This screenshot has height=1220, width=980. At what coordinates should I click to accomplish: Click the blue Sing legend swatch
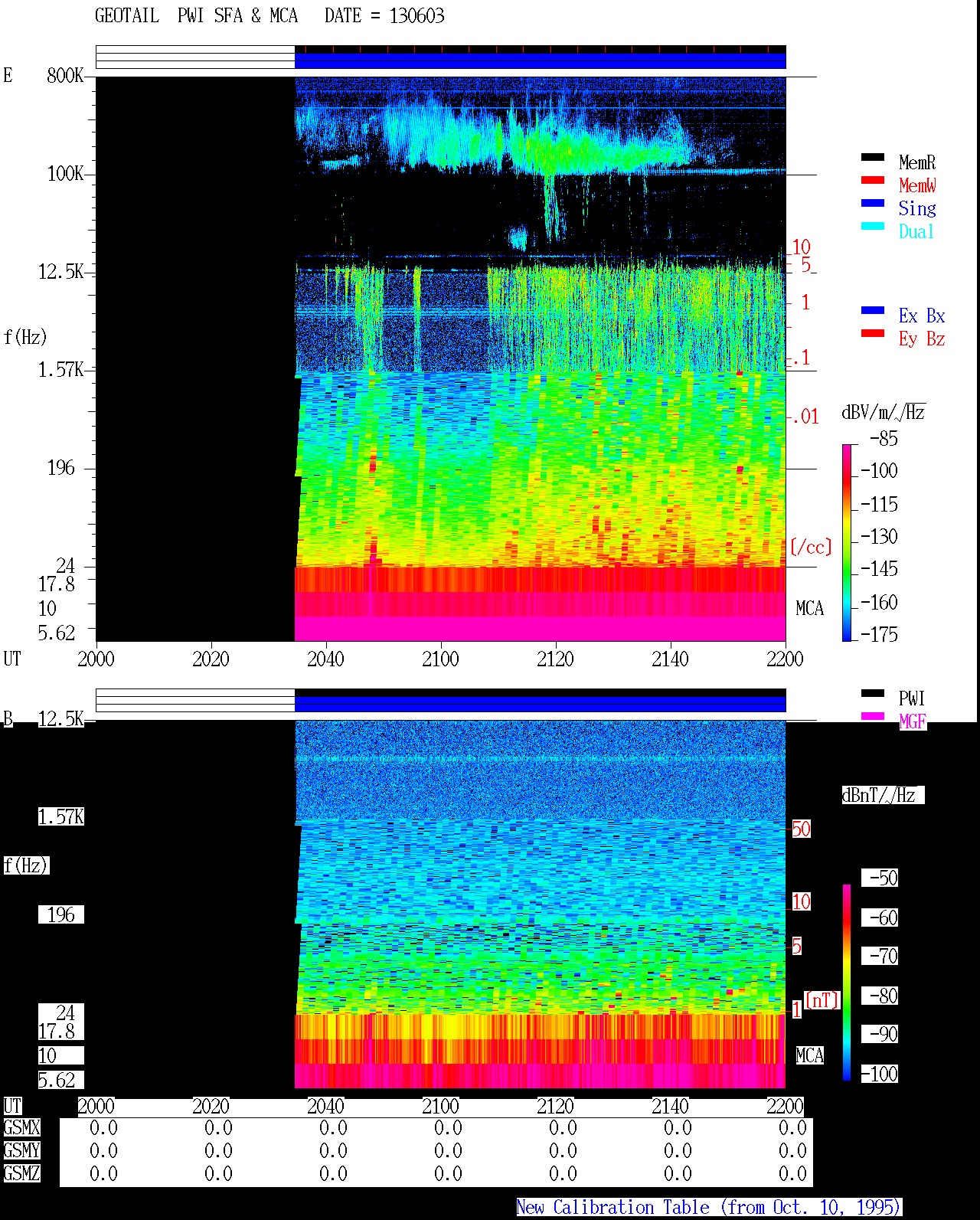click(x=873, y=204)
